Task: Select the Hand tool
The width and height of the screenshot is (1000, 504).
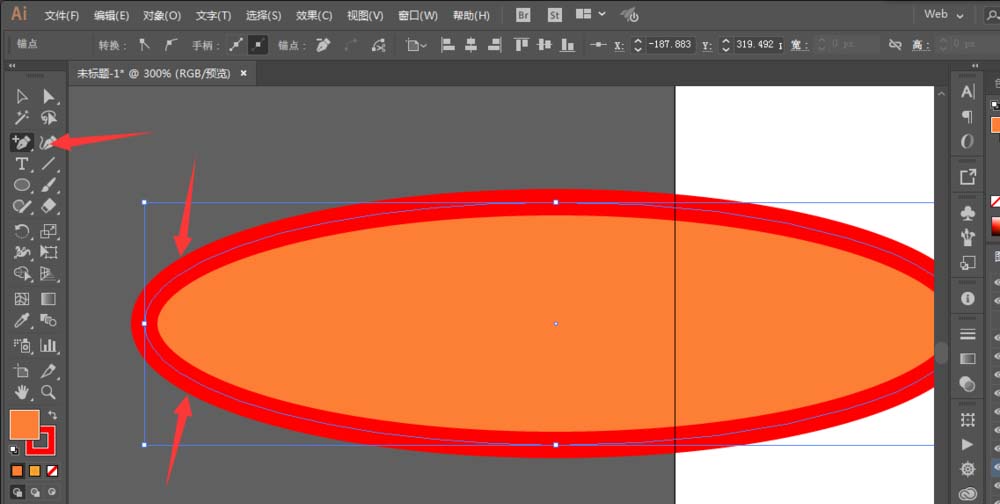Action: pyautogui.click(x=22, y=392)
